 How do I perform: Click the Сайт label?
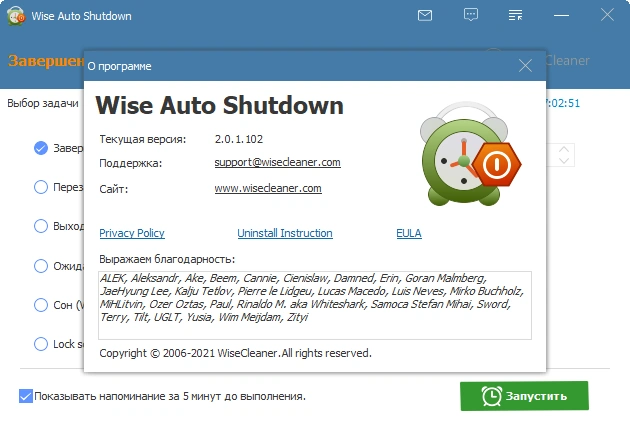[x=114, y=189]
